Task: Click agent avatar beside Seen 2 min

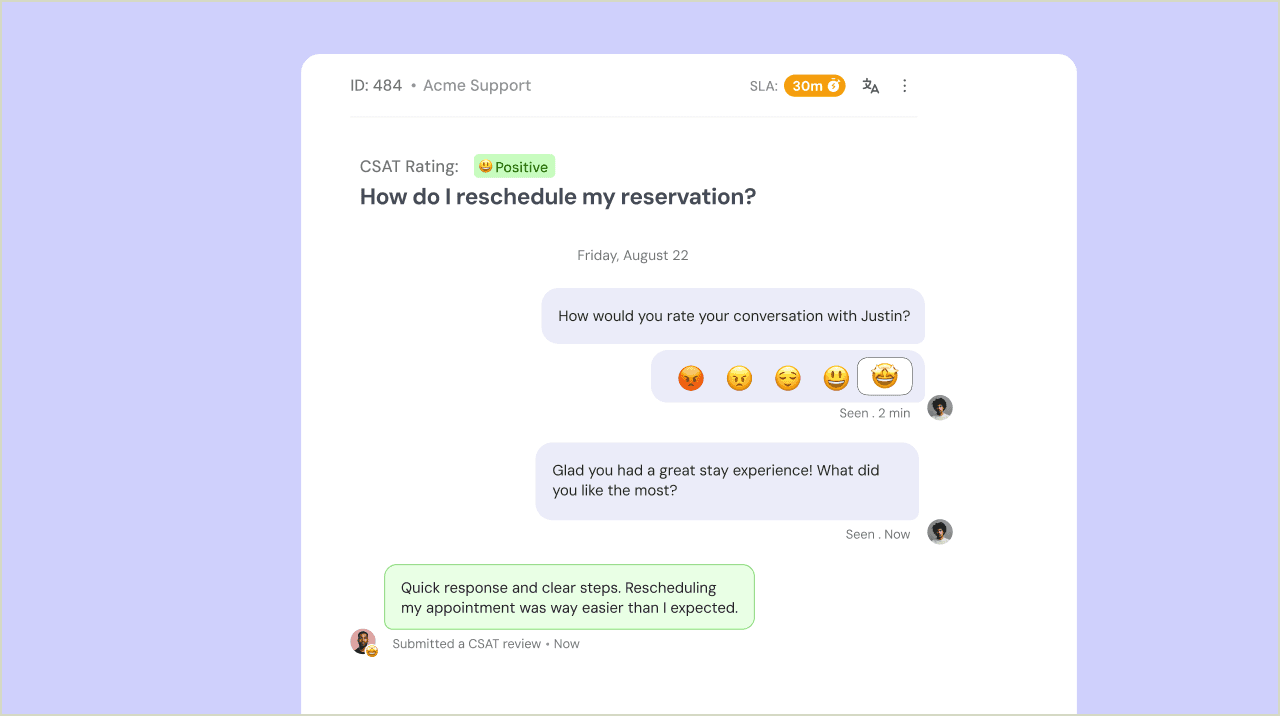Action: [x=940, y=408]
